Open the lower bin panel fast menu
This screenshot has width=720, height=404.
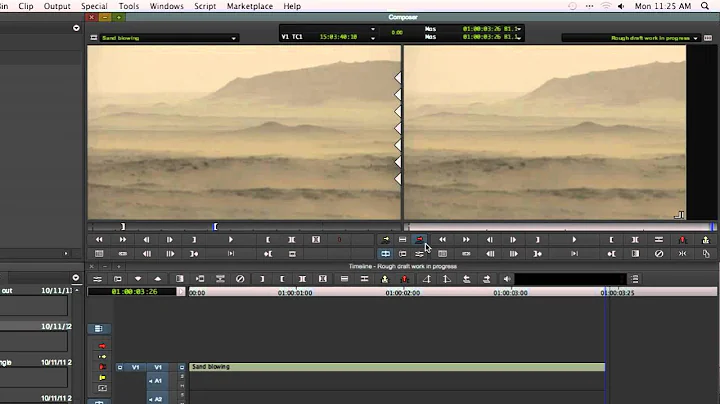(x=76, y=278)
